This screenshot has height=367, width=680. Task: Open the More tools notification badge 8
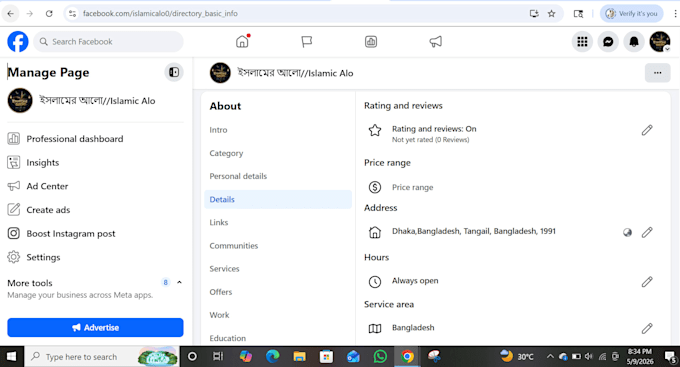click(x=165, y=282)
